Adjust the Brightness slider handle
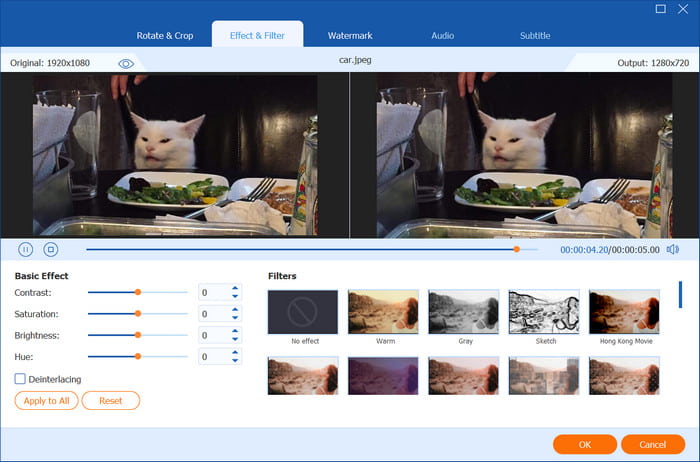 point(138,335)
